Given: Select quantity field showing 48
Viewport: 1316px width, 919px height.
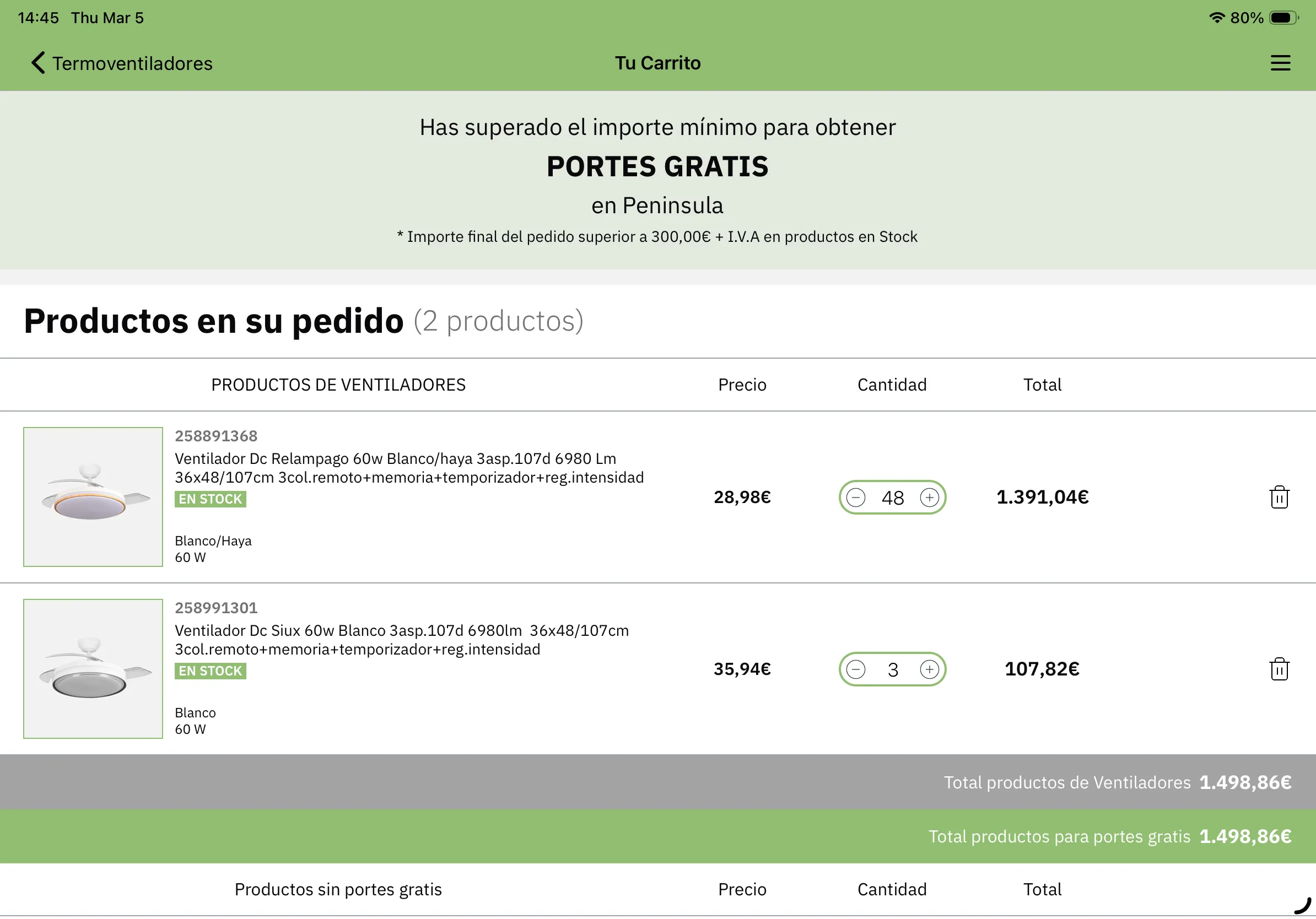Looking at the screenshot, I should [x=892, y=498].
